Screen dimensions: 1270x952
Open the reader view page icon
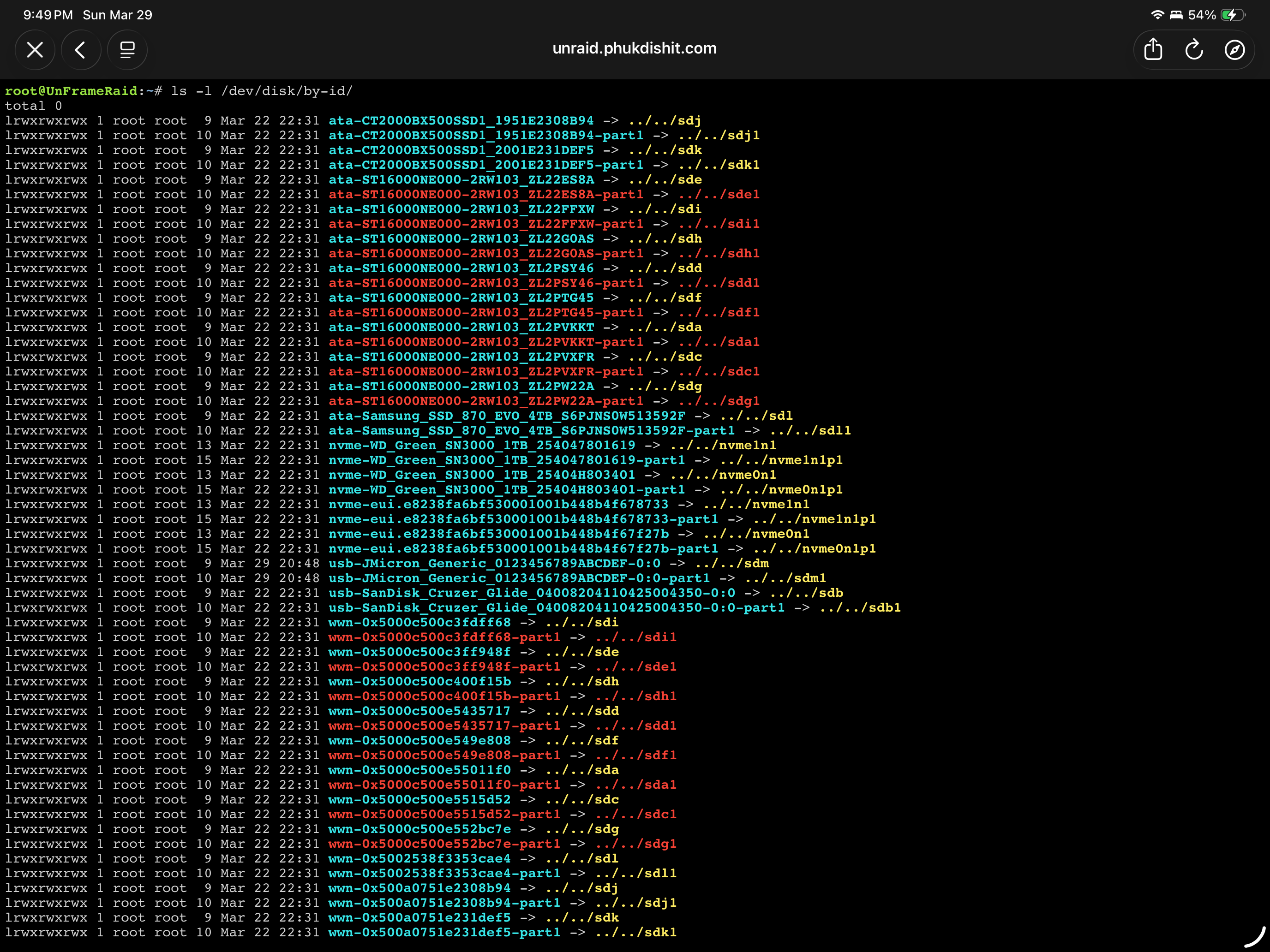point(127,50)
